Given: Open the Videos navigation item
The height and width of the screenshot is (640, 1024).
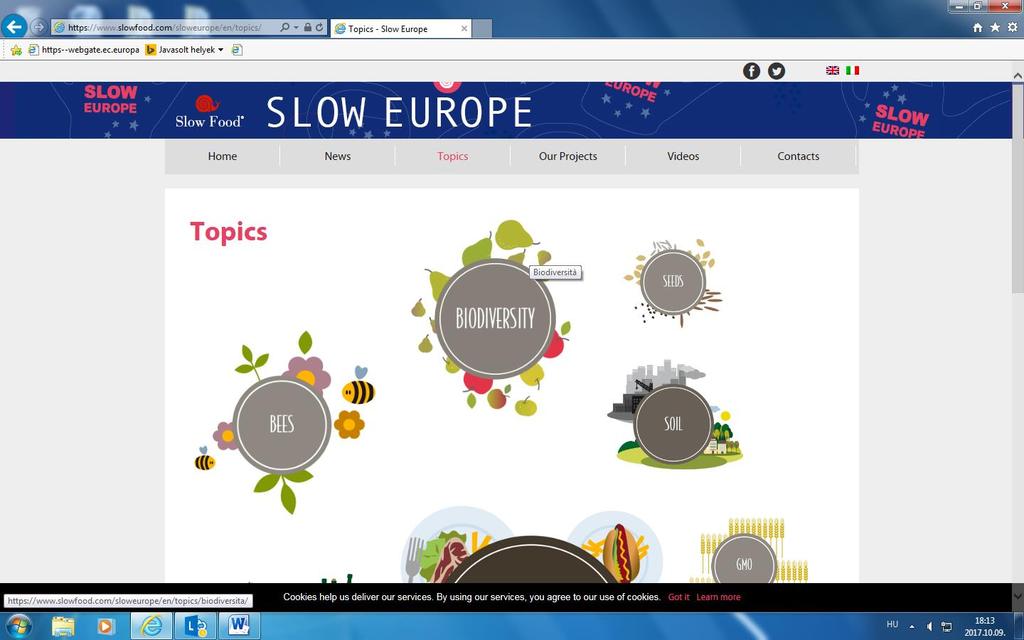Looking at the screenshot, I should 683,156.
